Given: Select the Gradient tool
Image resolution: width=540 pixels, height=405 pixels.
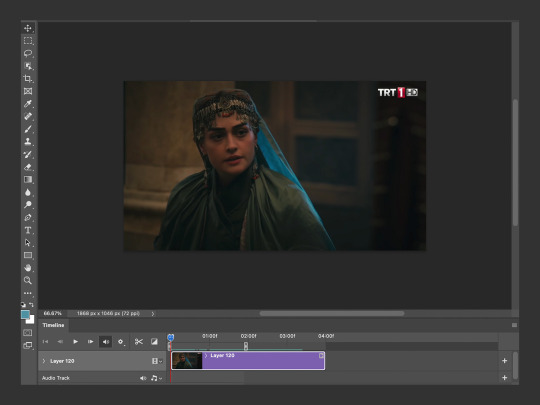Looking at the screenshot, I should point(28,179).
